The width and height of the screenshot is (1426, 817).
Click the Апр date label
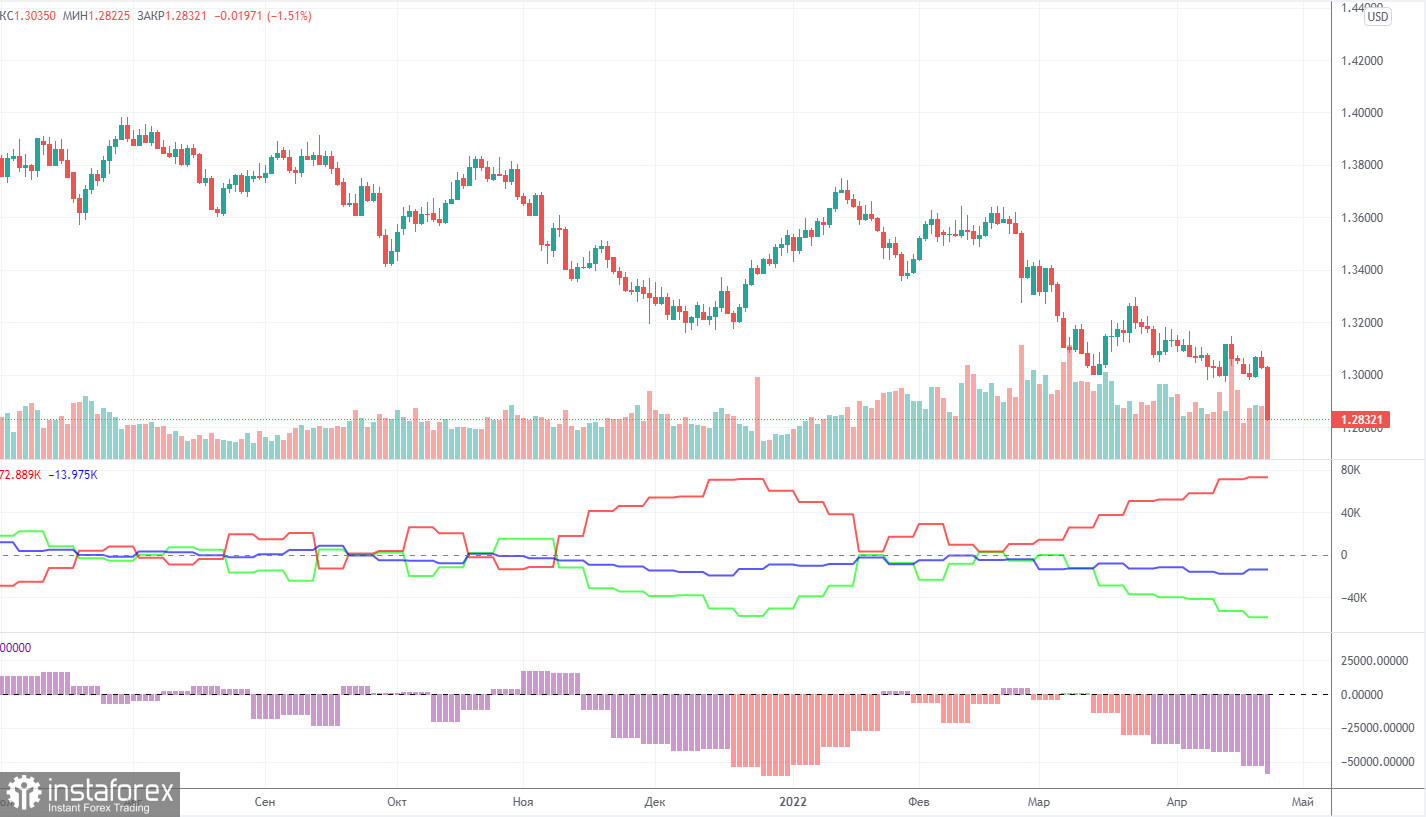[1175, 802]
